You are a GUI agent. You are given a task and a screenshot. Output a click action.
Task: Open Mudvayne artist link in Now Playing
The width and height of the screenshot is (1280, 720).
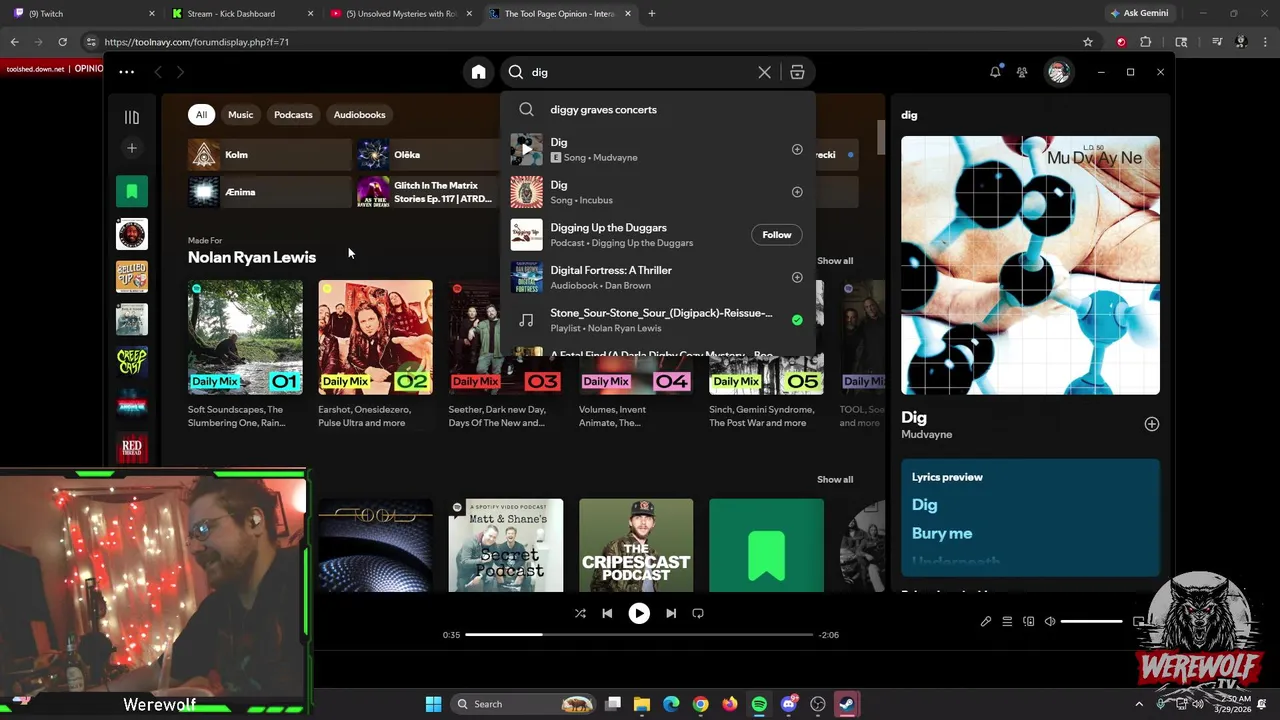click(x=927, y=435)
